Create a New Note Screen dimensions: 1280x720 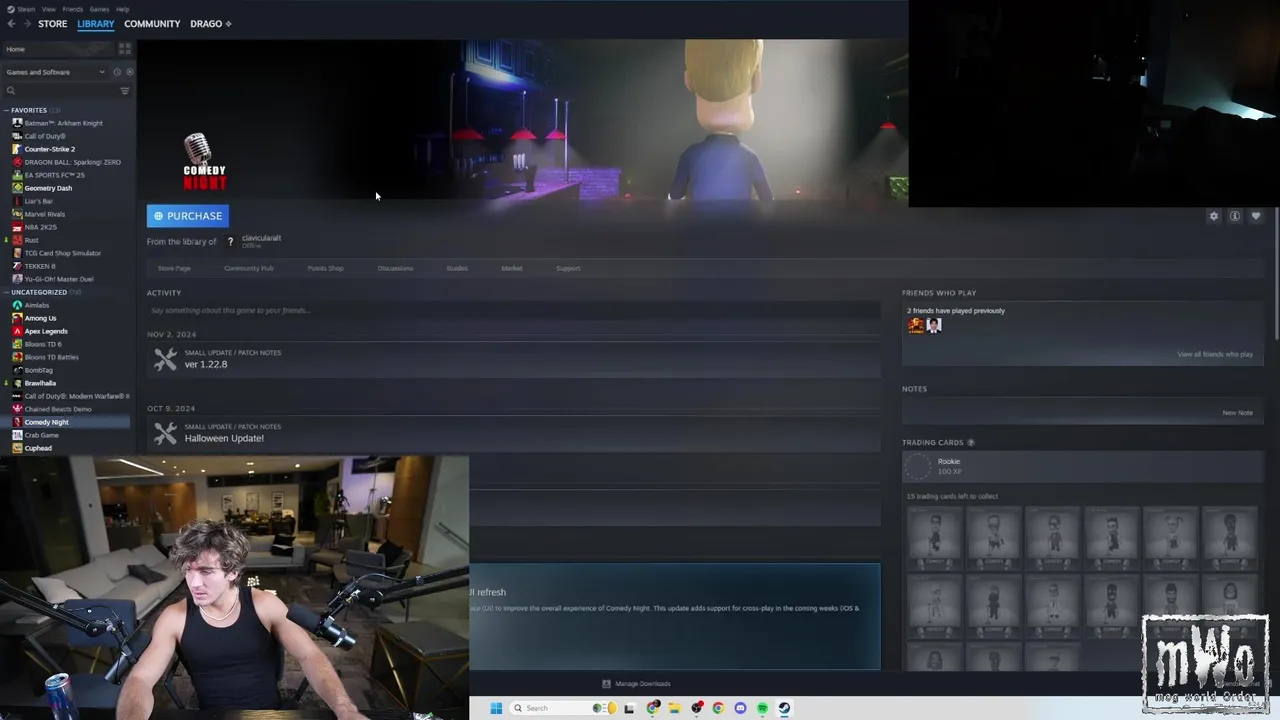click(1237, 412)
